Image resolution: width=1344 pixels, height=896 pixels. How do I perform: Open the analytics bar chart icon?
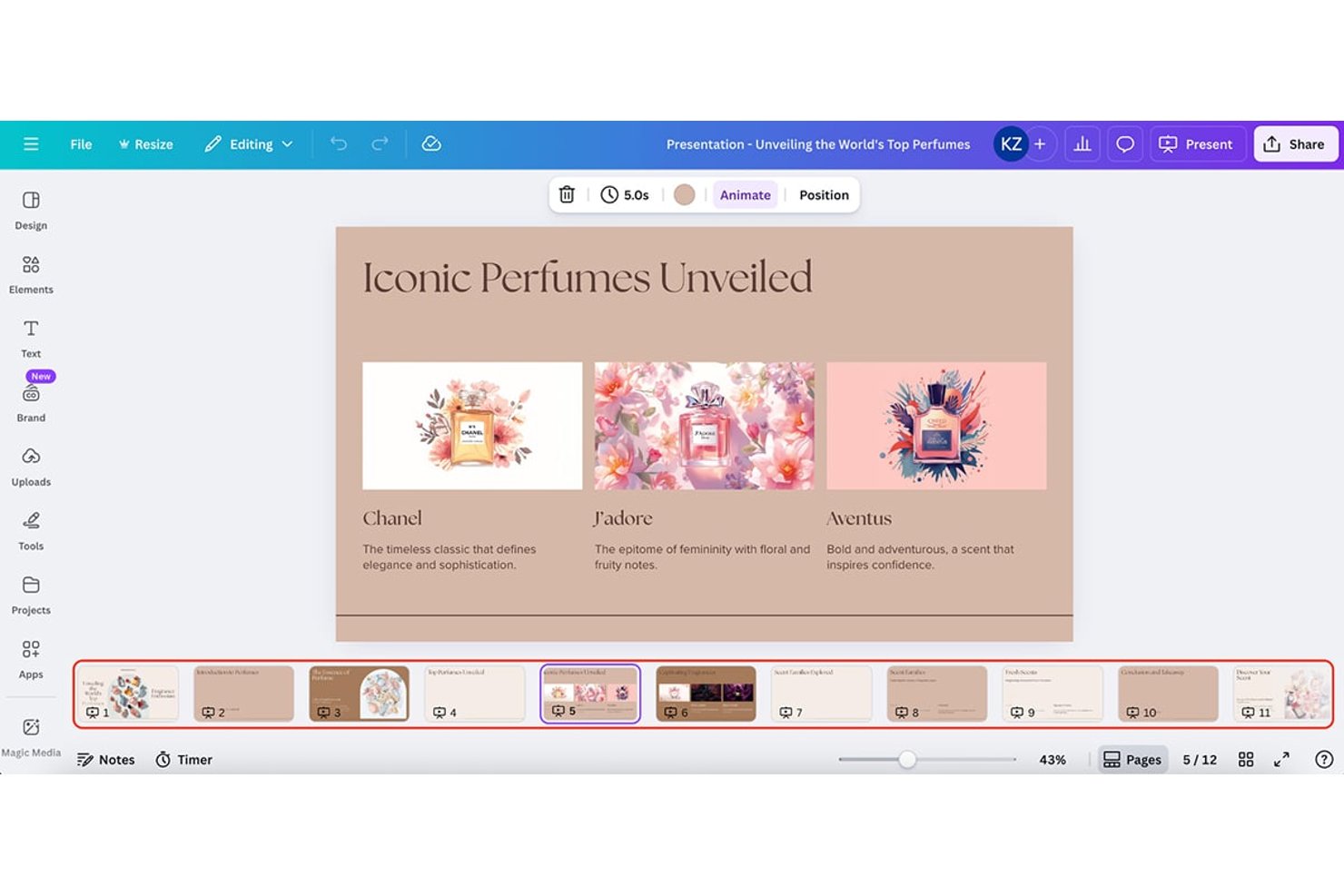pos(1082,144)
